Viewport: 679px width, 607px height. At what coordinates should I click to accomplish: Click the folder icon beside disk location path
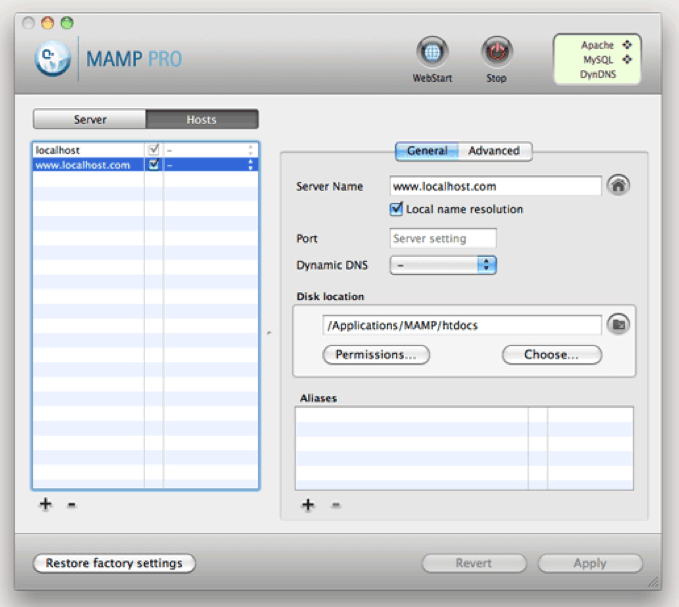[618, 324]
